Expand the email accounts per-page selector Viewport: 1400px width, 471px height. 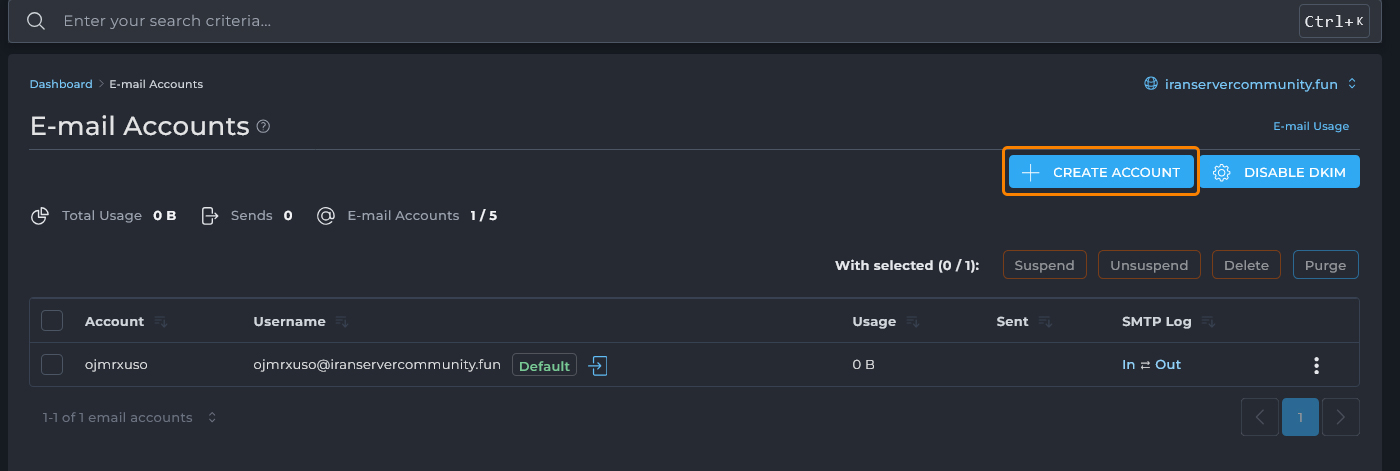coord(212,418)
